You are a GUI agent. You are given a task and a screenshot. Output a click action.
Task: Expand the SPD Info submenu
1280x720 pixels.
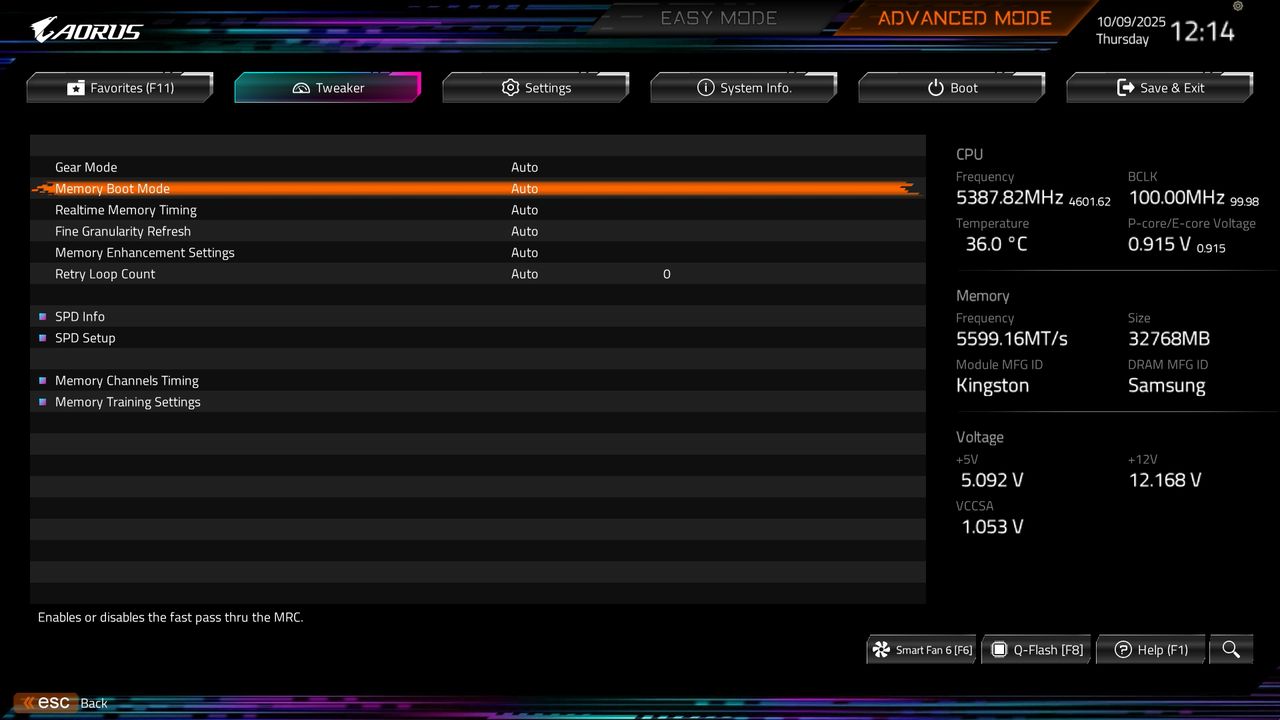(80, 316)
